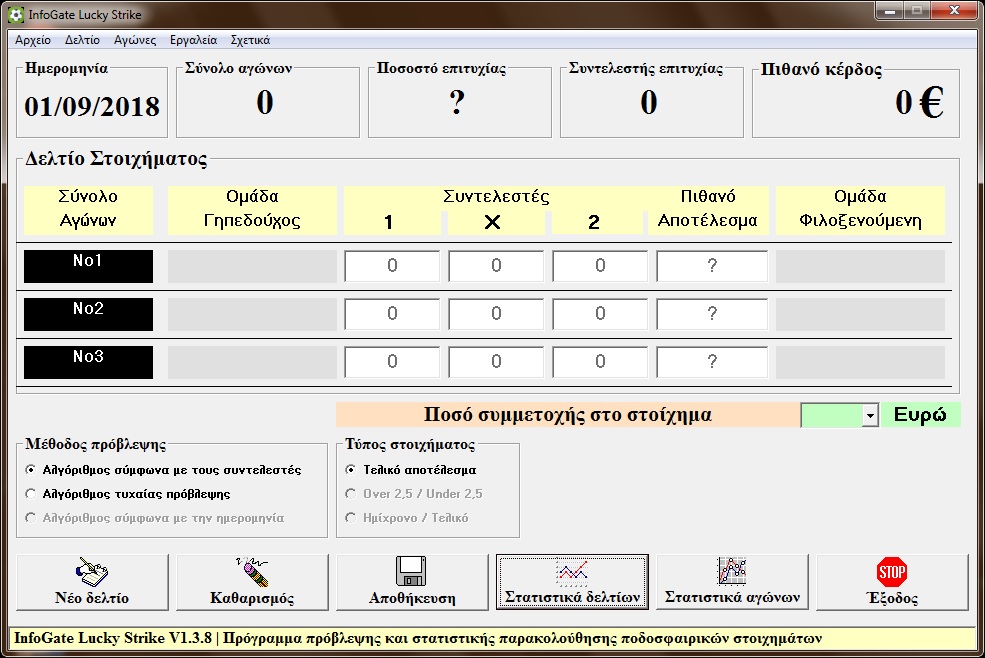The height and width of the screenshot is (658, 985).
Task: Click the notepad icon for Νέο δελτίο
Action: [92, 573]
